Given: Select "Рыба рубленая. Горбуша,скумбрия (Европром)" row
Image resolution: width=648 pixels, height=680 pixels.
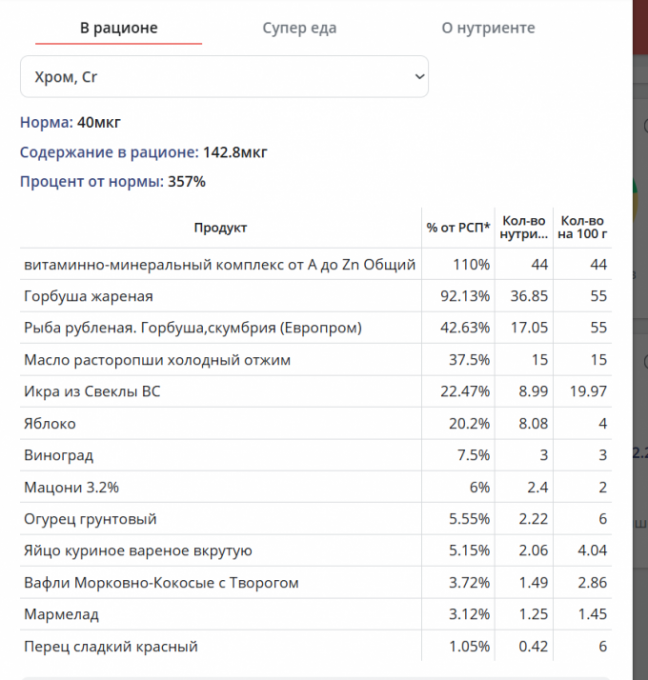Looking at the screenshot, I should 192,328.
